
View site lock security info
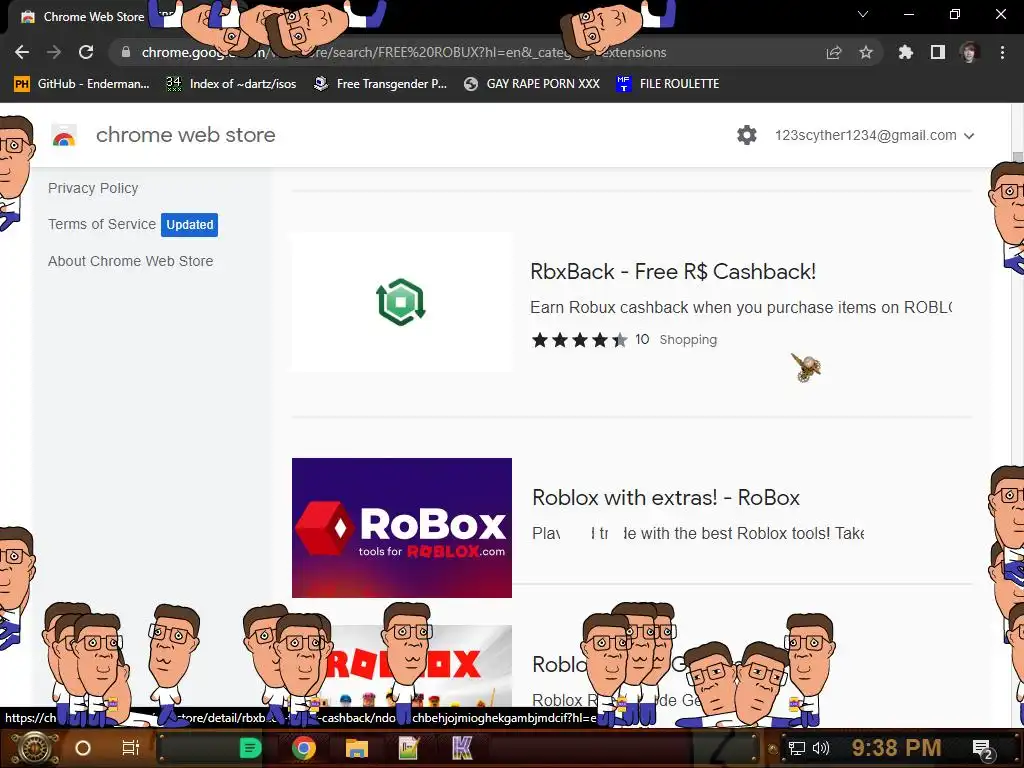[126, 52]
